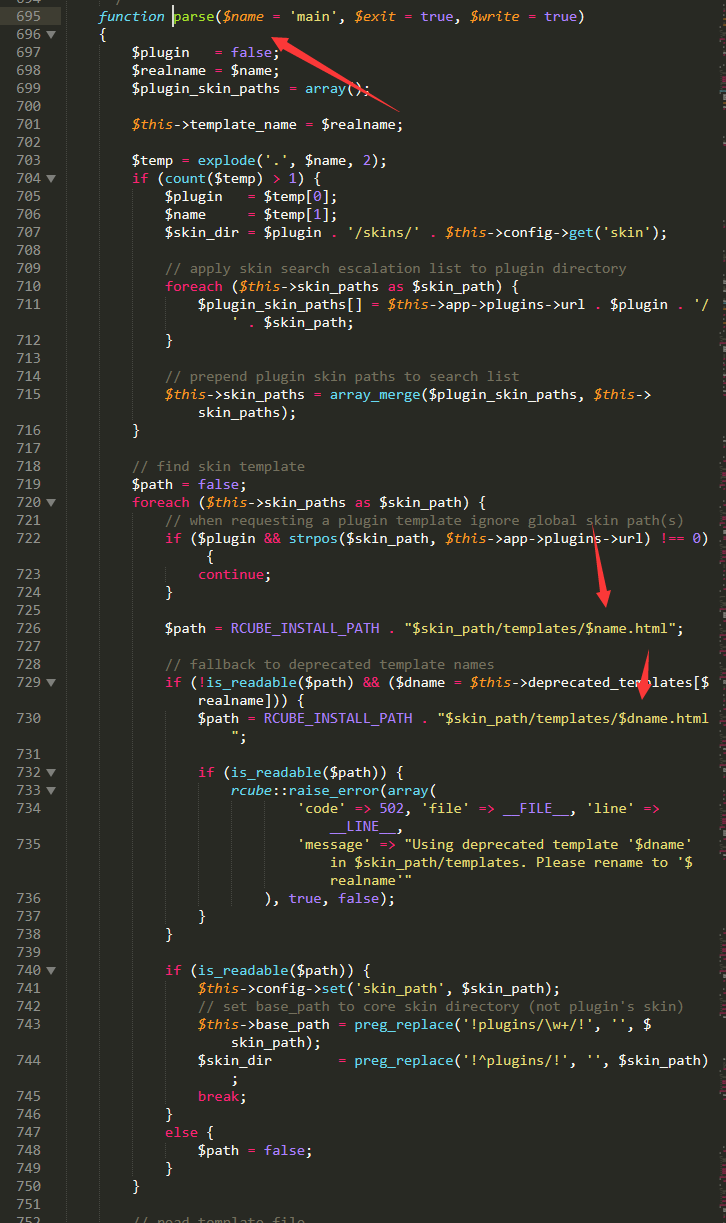This screenshot has height=1223, width=726.
Task: Click line number 701 in the gutter
Action: coord(29,124)
